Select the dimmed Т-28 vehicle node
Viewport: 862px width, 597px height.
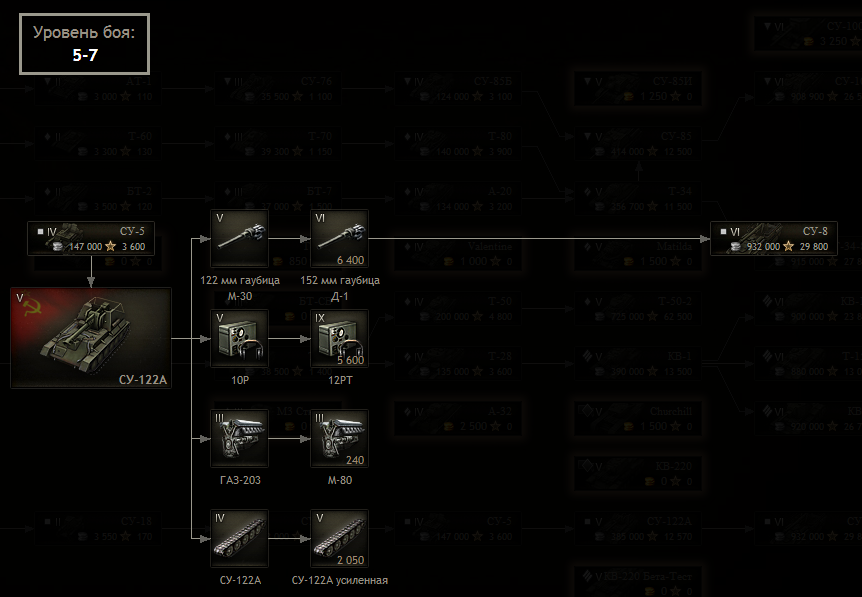(458, 363)
